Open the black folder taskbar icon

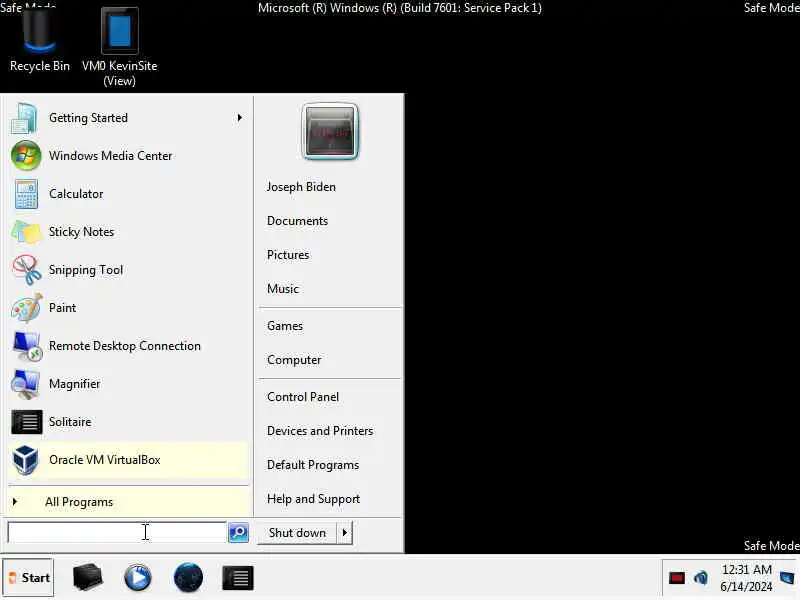click(88, 577)
